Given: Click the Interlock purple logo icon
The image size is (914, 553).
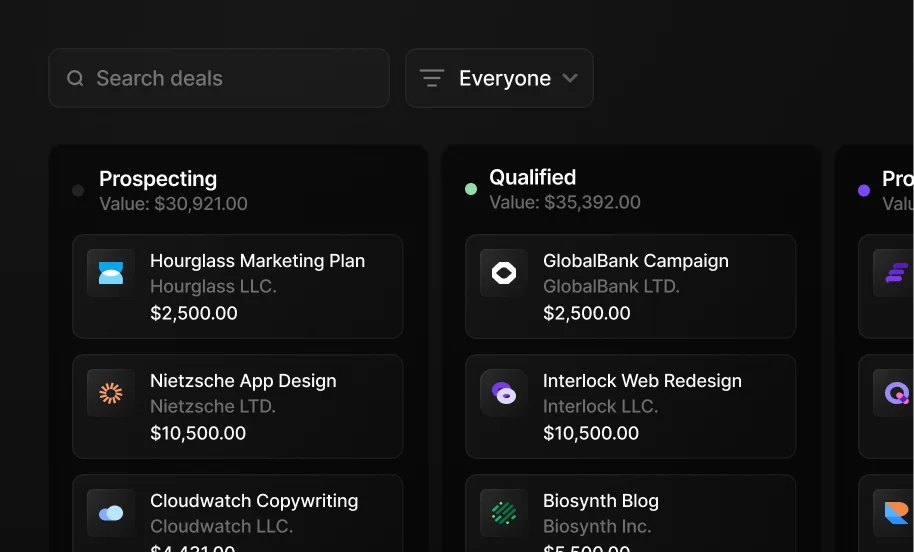Looking at the screenshot, I should (504, 393).
